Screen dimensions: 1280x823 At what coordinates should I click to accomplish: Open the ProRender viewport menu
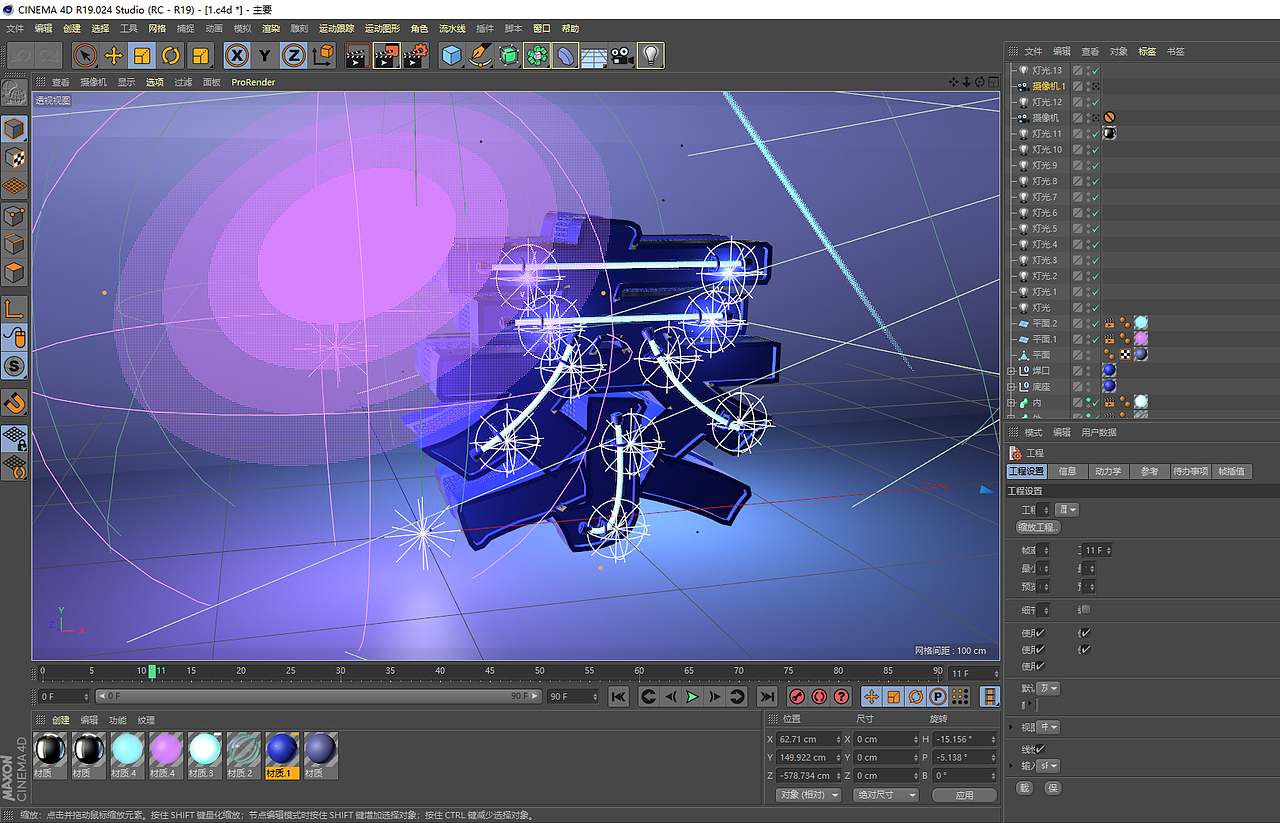tap(253, 82)
